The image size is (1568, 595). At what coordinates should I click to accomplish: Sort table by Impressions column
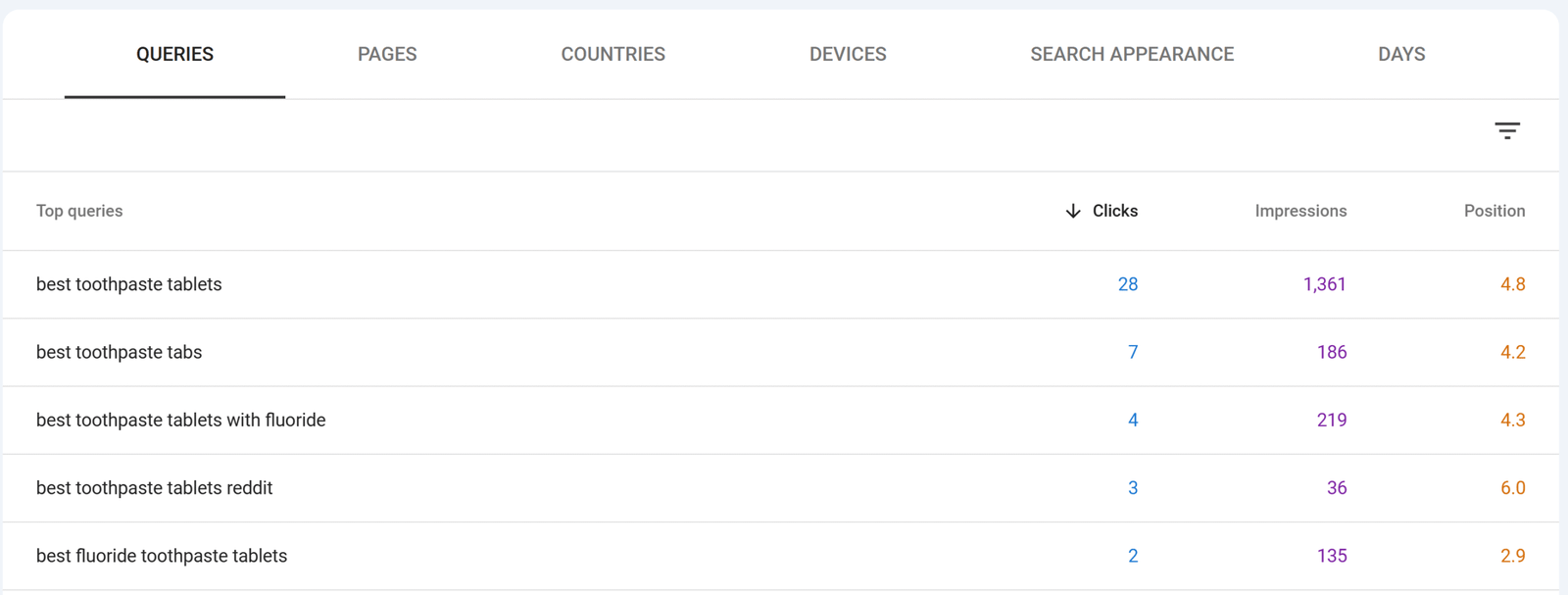pyautogui.click(x=1300, y=211)
